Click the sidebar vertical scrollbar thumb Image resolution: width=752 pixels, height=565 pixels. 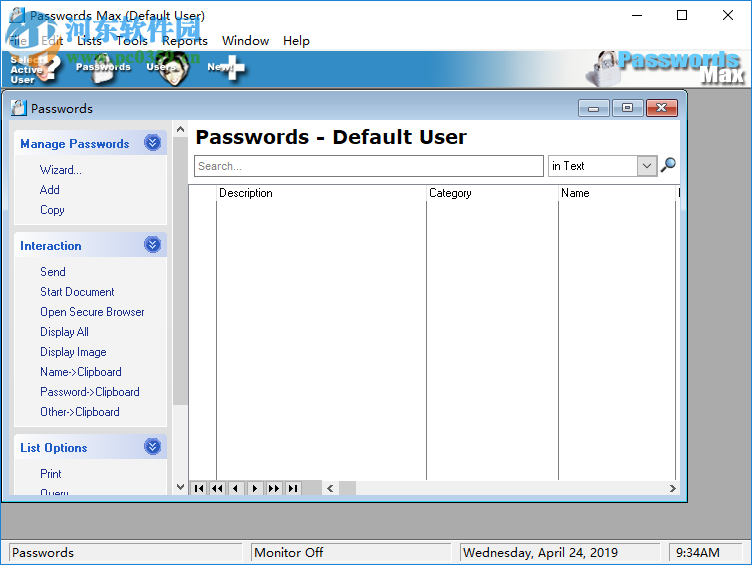tap(180, 271)
